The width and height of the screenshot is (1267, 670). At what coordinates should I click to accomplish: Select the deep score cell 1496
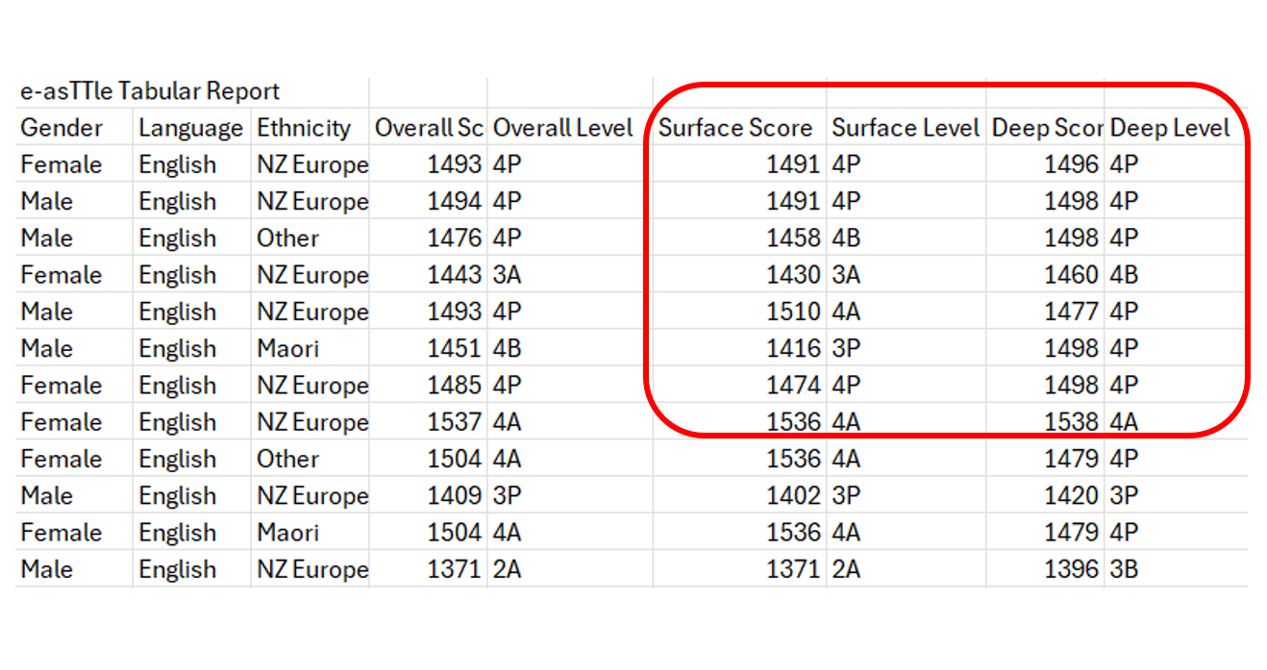click(x=1071, y=165)
